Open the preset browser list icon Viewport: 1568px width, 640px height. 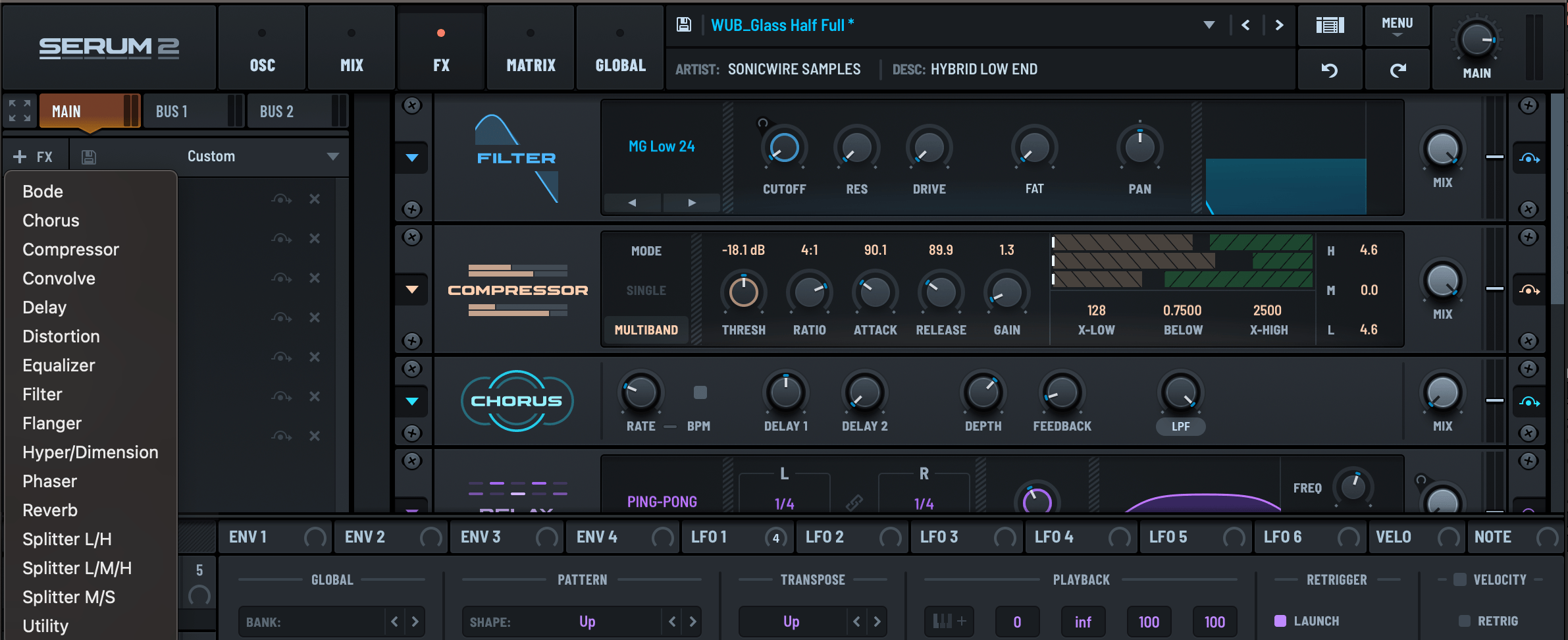(1330, 25)
